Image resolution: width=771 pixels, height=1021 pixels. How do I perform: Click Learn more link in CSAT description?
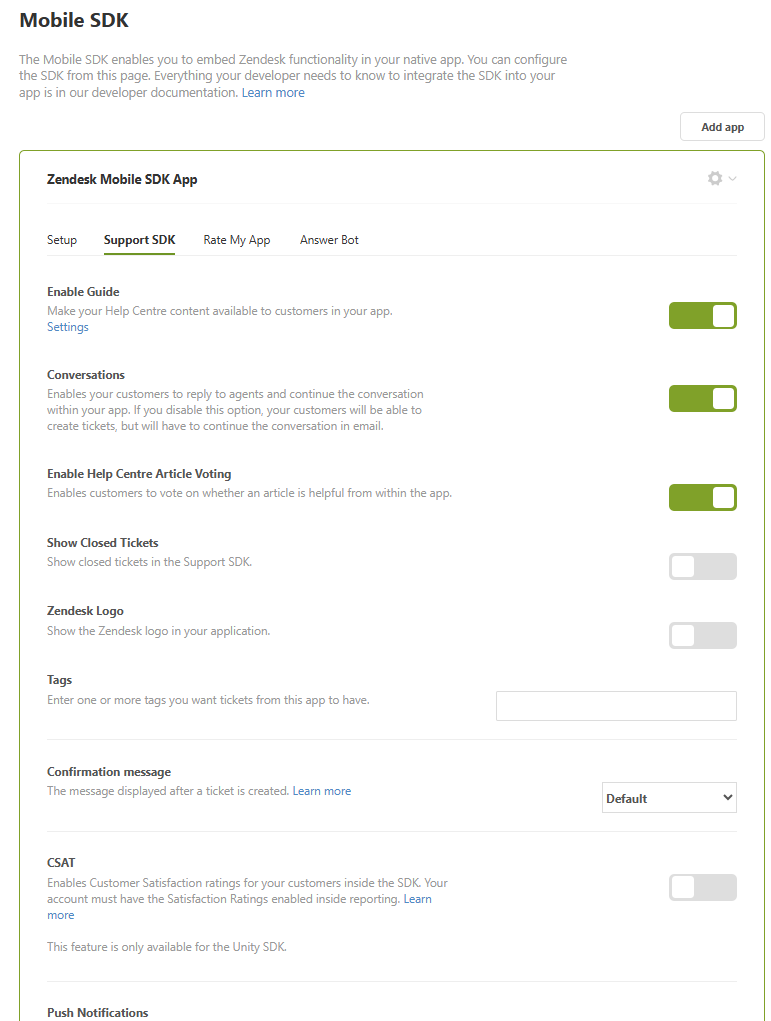coord(417,899)
